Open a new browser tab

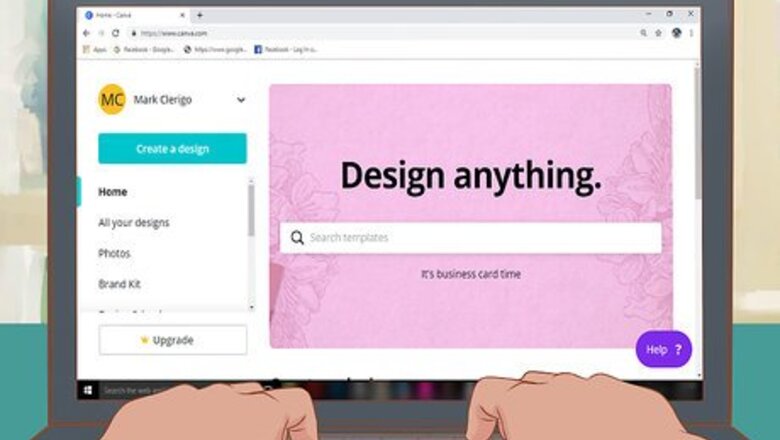199,15
